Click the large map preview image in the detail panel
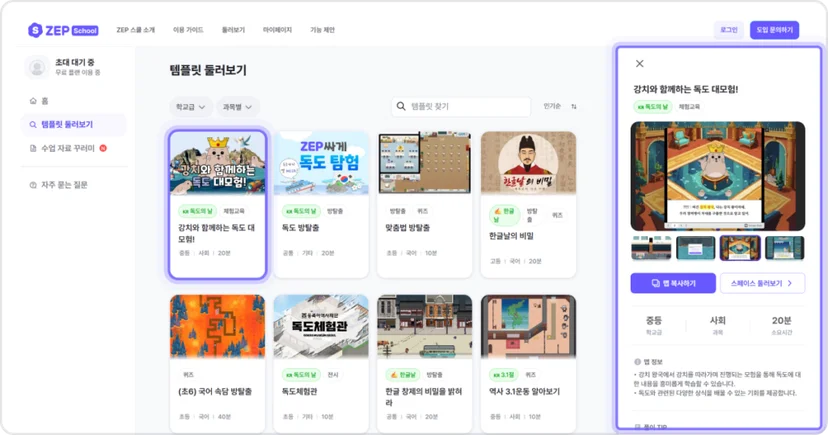This screenshot has width=828, height=435. pyautogui.click(x=718, y=176)
